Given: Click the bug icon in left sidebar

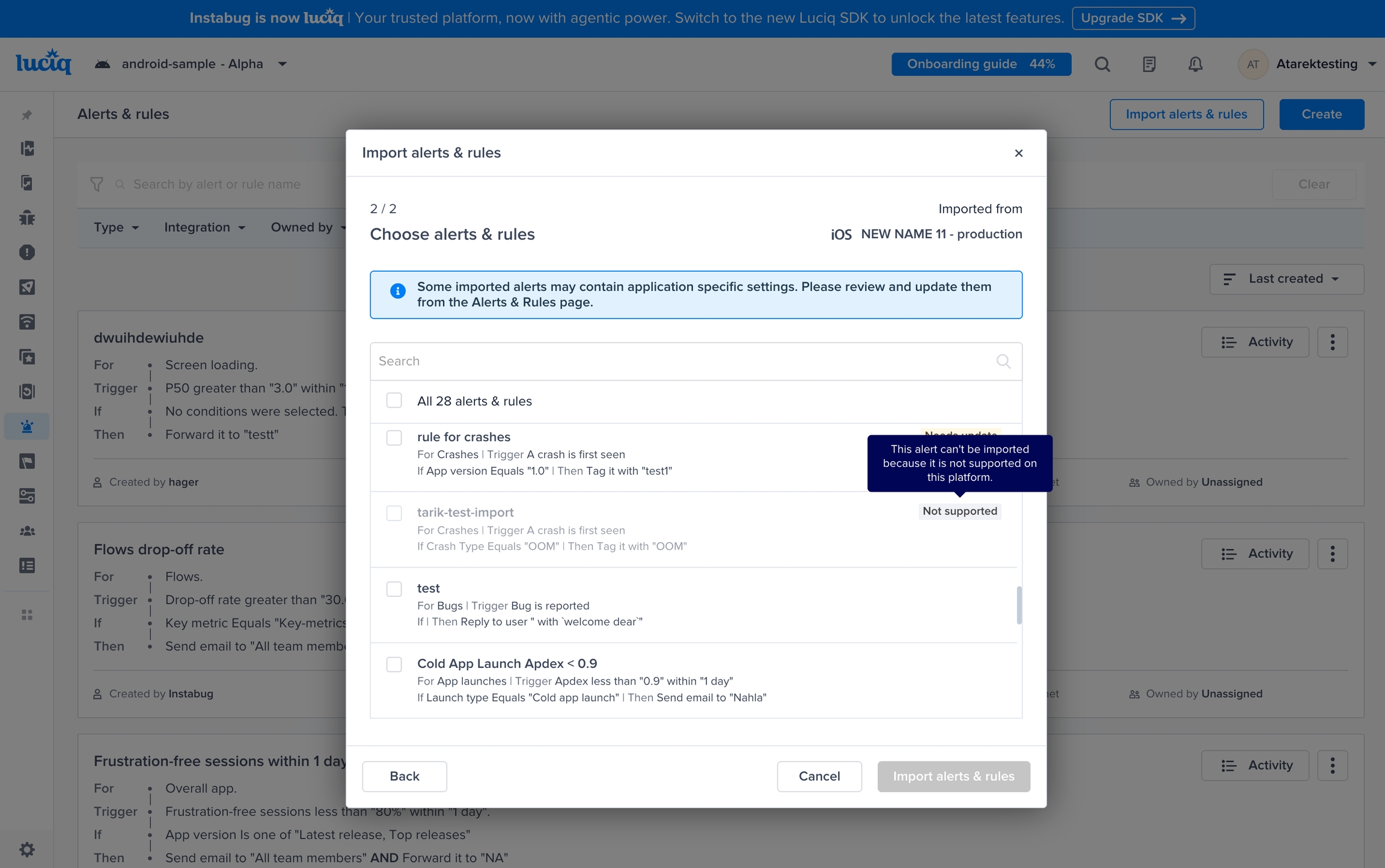Looking at the screenshot, I should click(27, 218).
